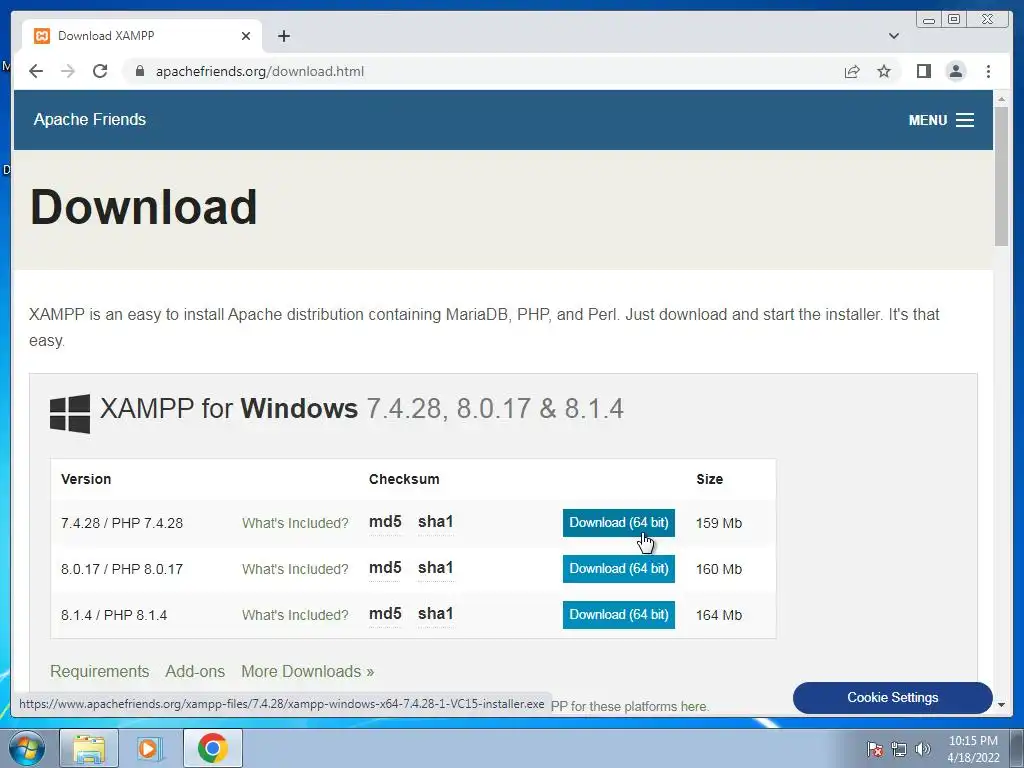Open Cookie Settings
The image size is (1024, 768).
[893, 697]
